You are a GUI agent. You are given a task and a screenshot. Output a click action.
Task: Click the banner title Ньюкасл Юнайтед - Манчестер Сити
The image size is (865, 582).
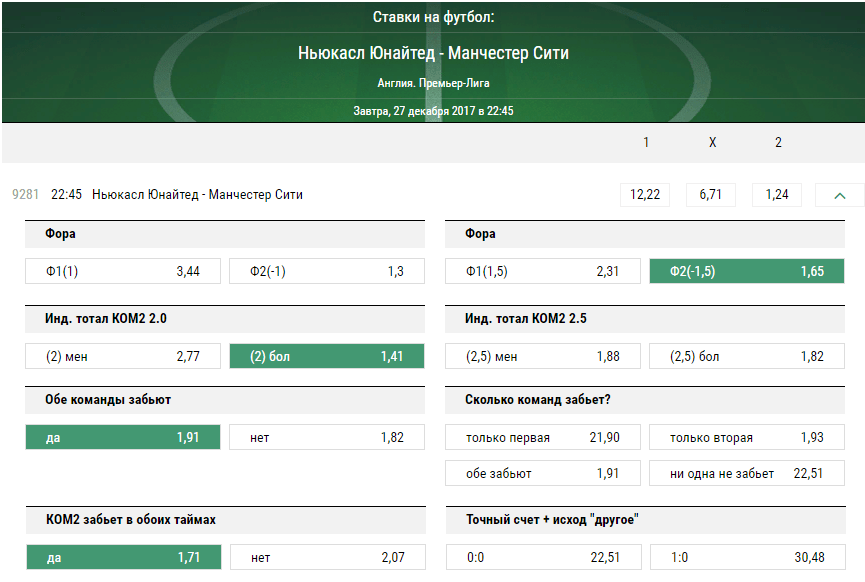pos(433,53)
